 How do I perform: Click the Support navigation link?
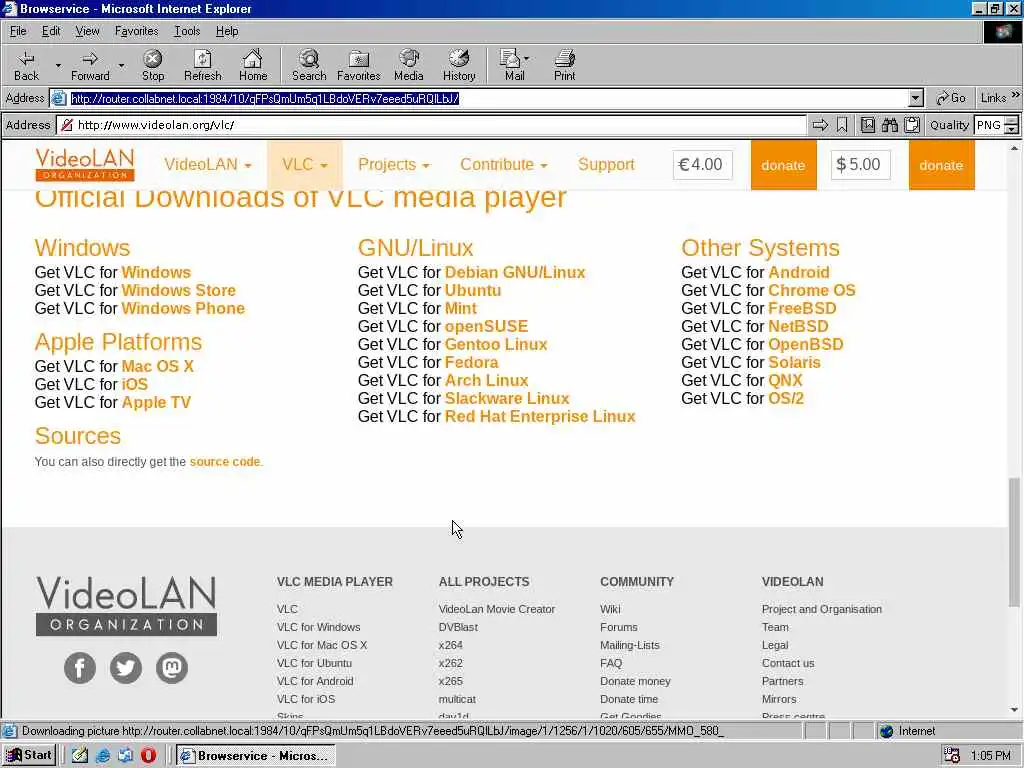pyautogui.click(x=606, y=165)
